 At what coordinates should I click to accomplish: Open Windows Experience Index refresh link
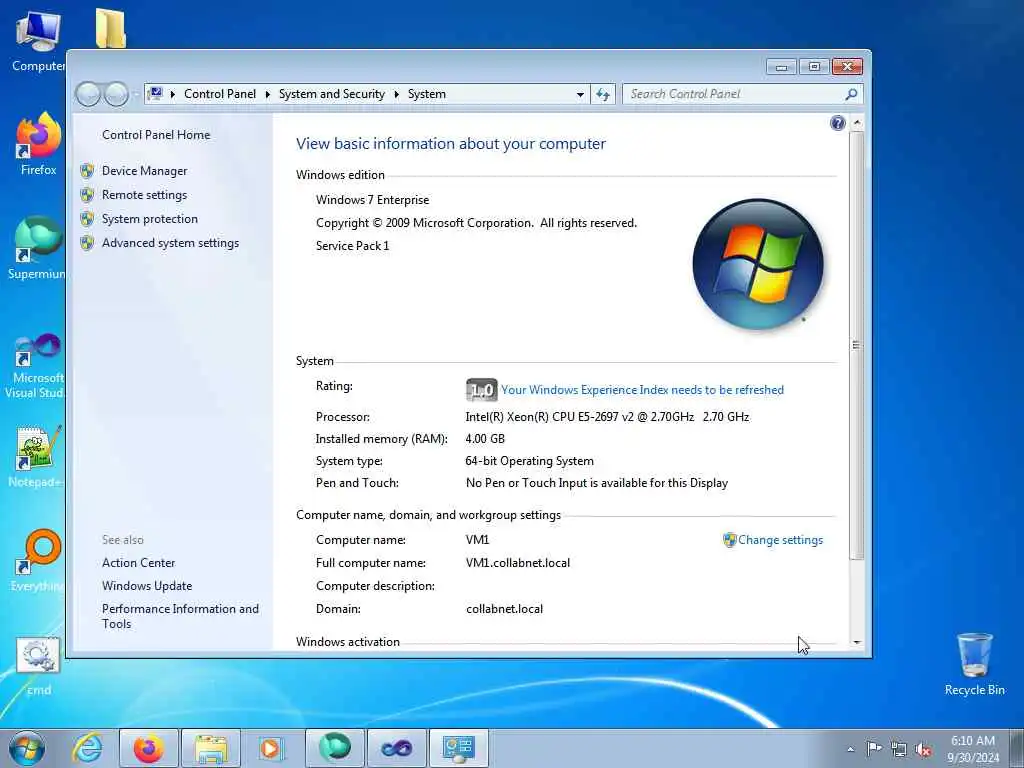coord(643,390)
